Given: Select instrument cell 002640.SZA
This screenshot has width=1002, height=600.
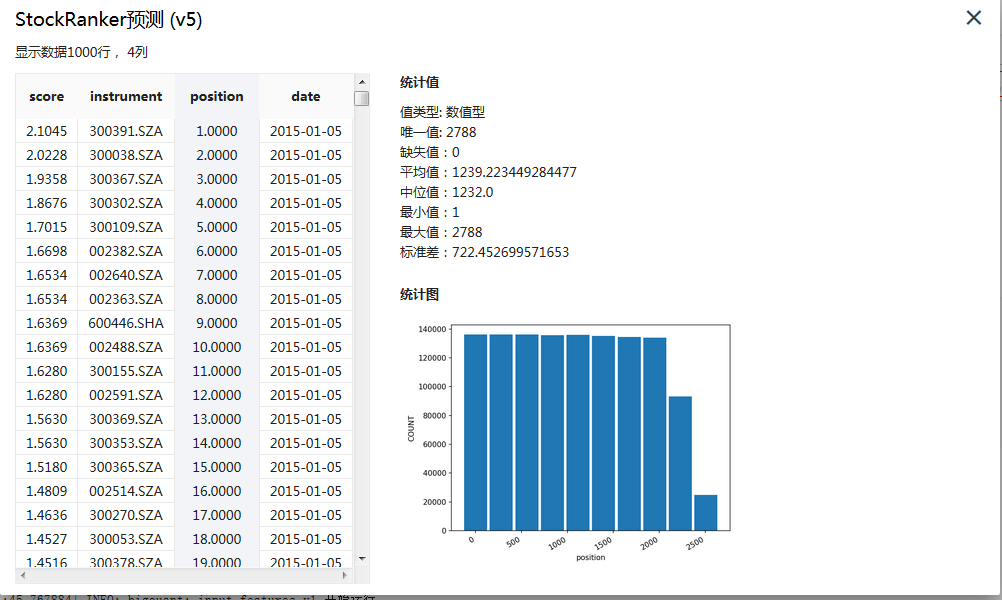Looking at the screenshot, I should (x=126, y=275).
